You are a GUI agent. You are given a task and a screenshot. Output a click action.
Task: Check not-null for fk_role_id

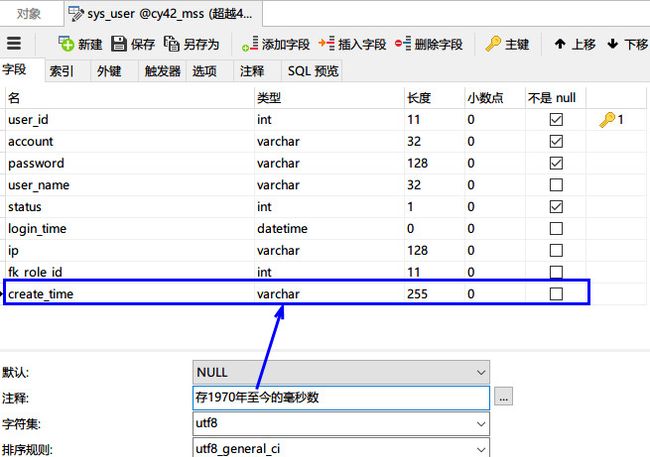pyautogui.click(x=556, y=272)
